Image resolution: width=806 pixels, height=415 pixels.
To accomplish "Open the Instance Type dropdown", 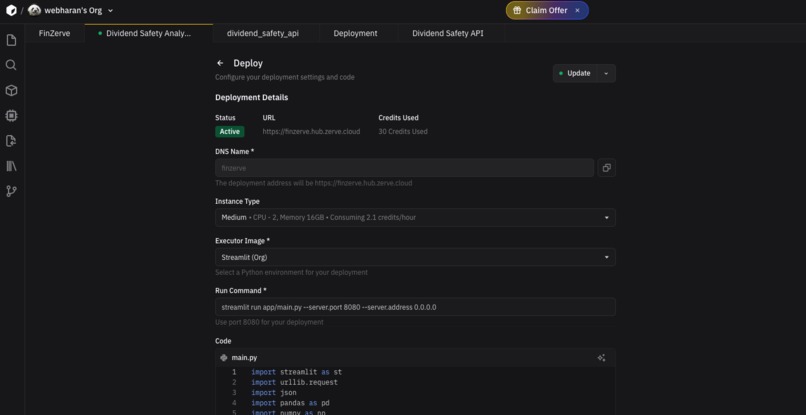I will (x=415, y=218).
